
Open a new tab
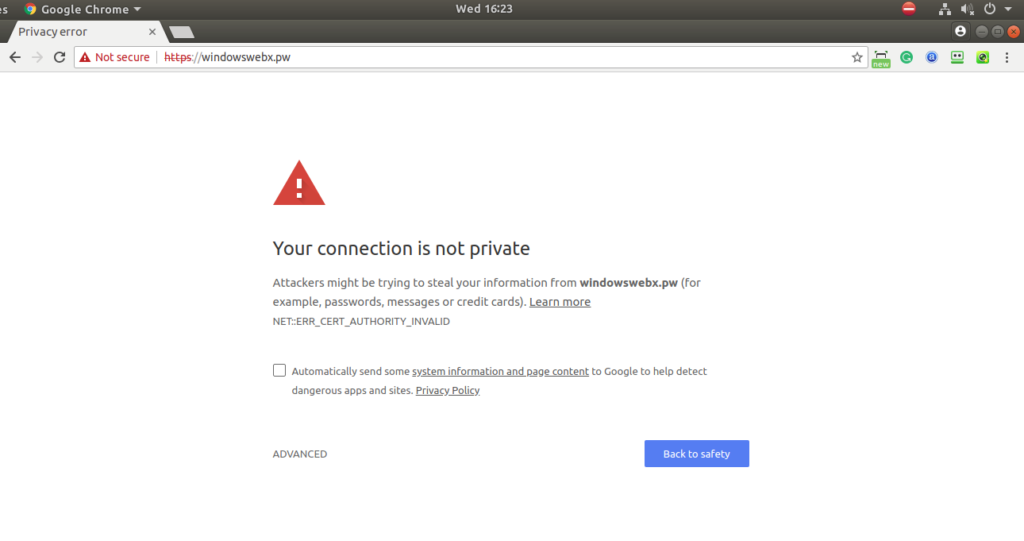pos(181,33)
